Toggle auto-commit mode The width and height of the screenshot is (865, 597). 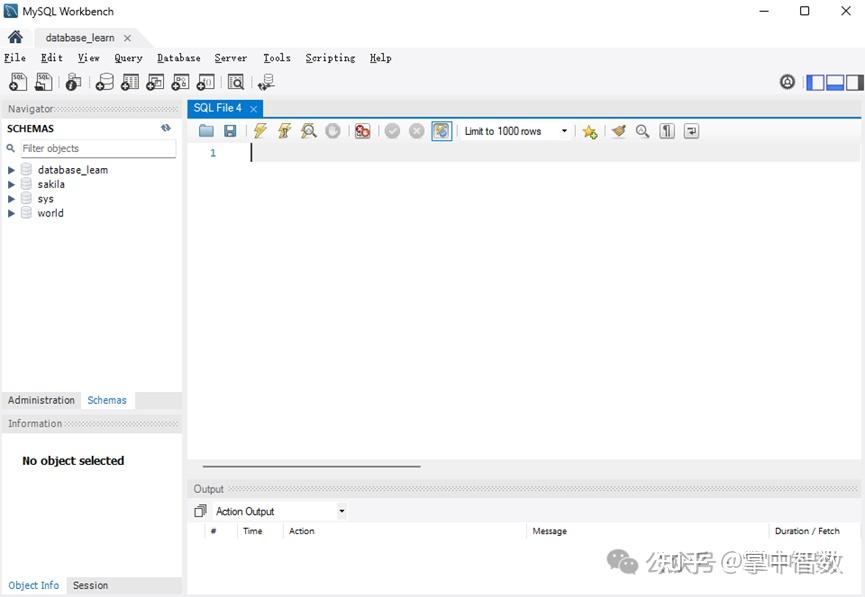tap(441, 131)
